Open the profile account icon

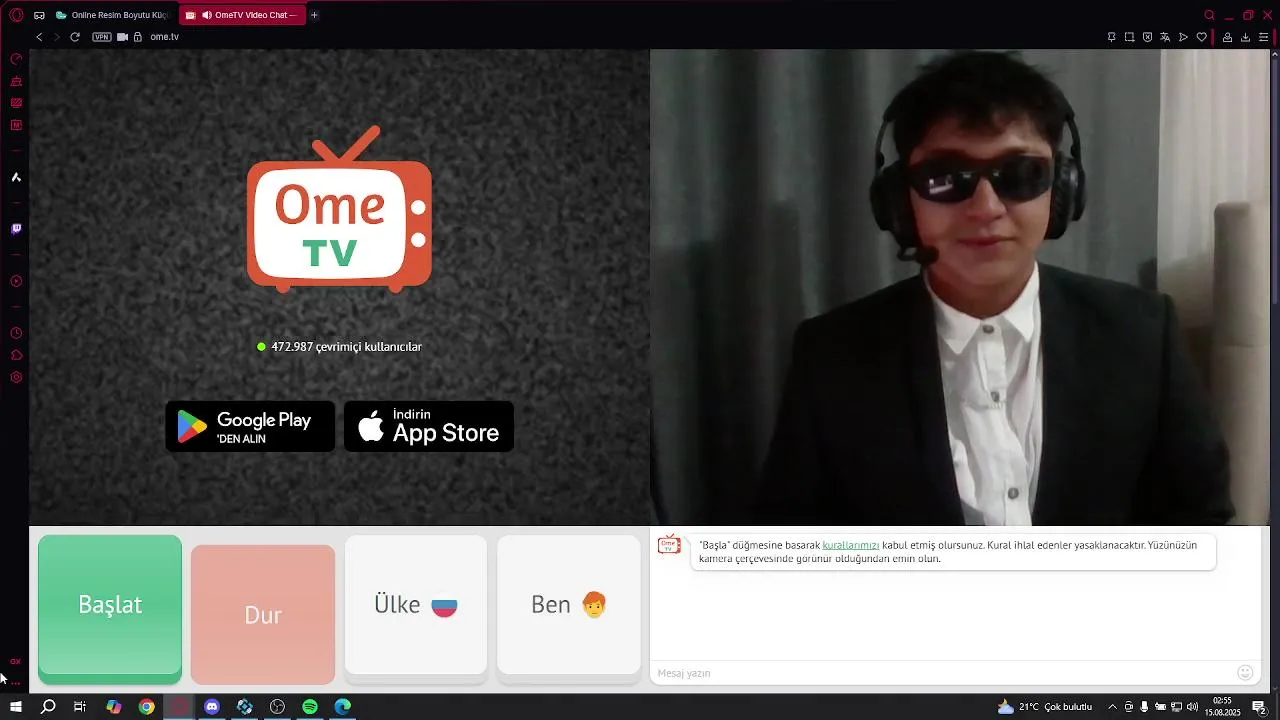(1227, 37)
